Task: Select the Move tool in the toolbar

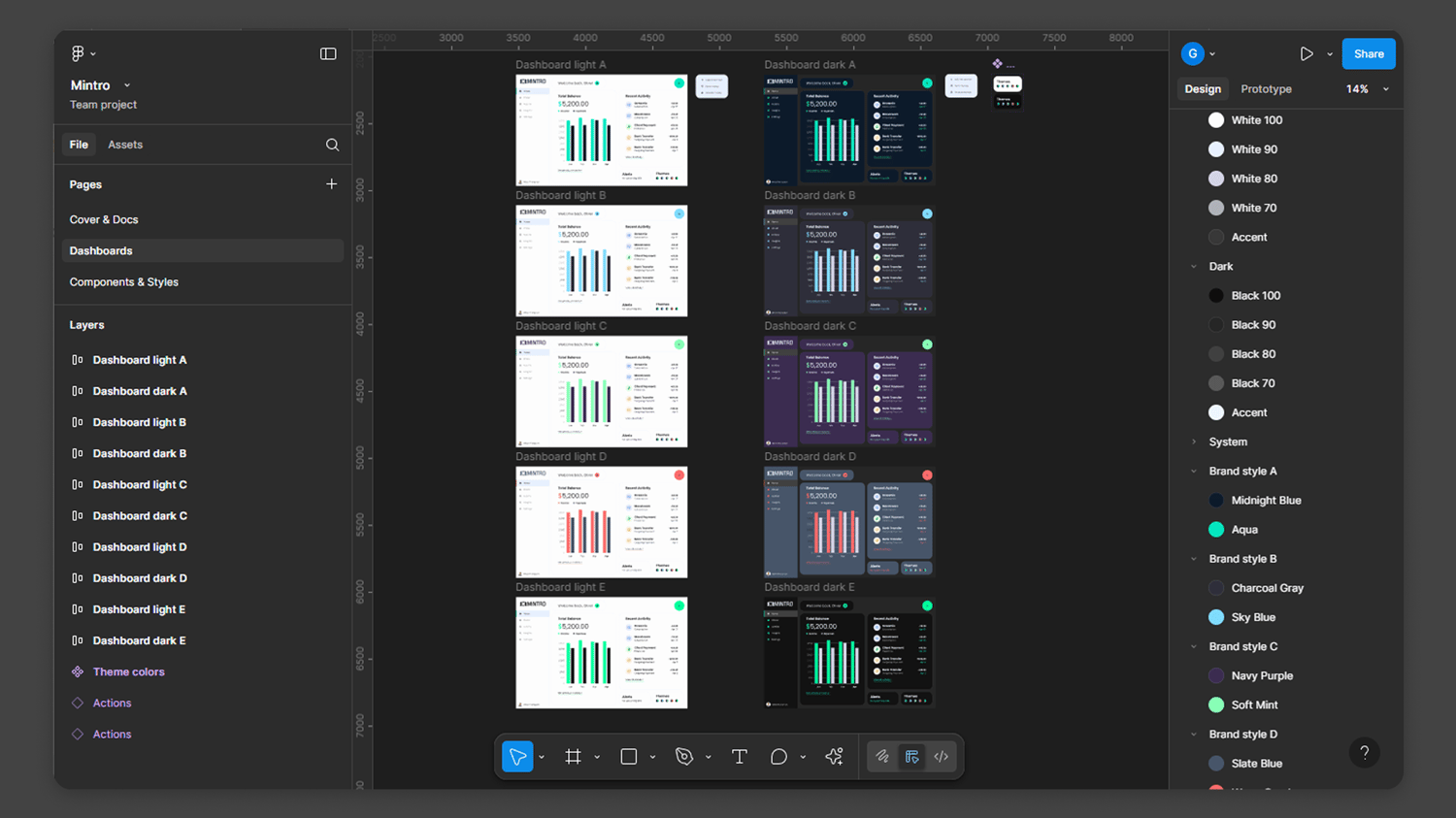Action: click(517, 757)
